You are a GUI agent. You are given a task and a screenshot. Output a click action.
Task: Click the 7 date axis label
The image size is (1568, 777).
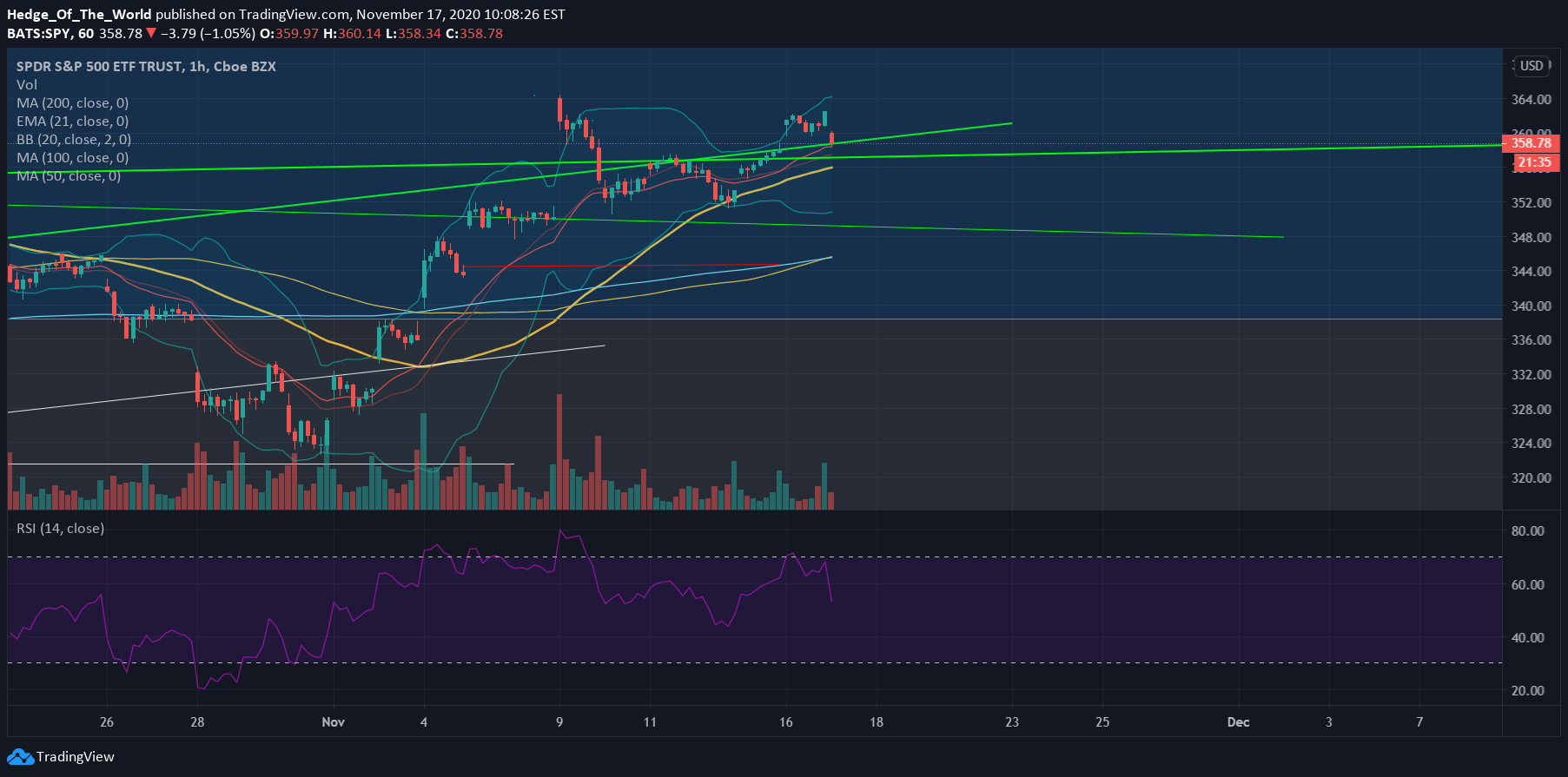coord(1419,722)
